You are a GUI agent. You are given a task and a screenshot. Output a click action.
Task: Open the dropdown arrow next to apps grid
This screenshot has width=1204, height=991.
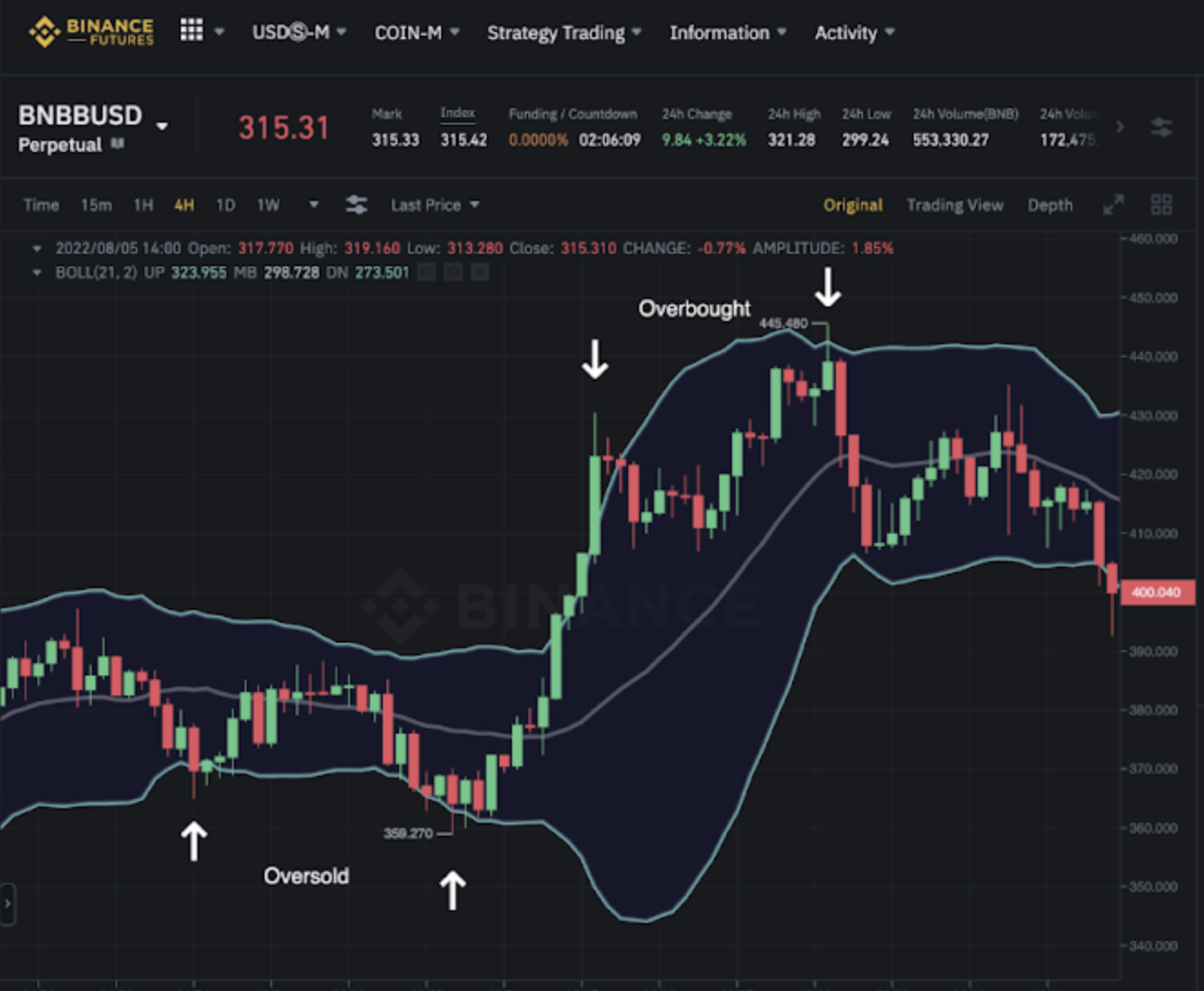[219, 32]
